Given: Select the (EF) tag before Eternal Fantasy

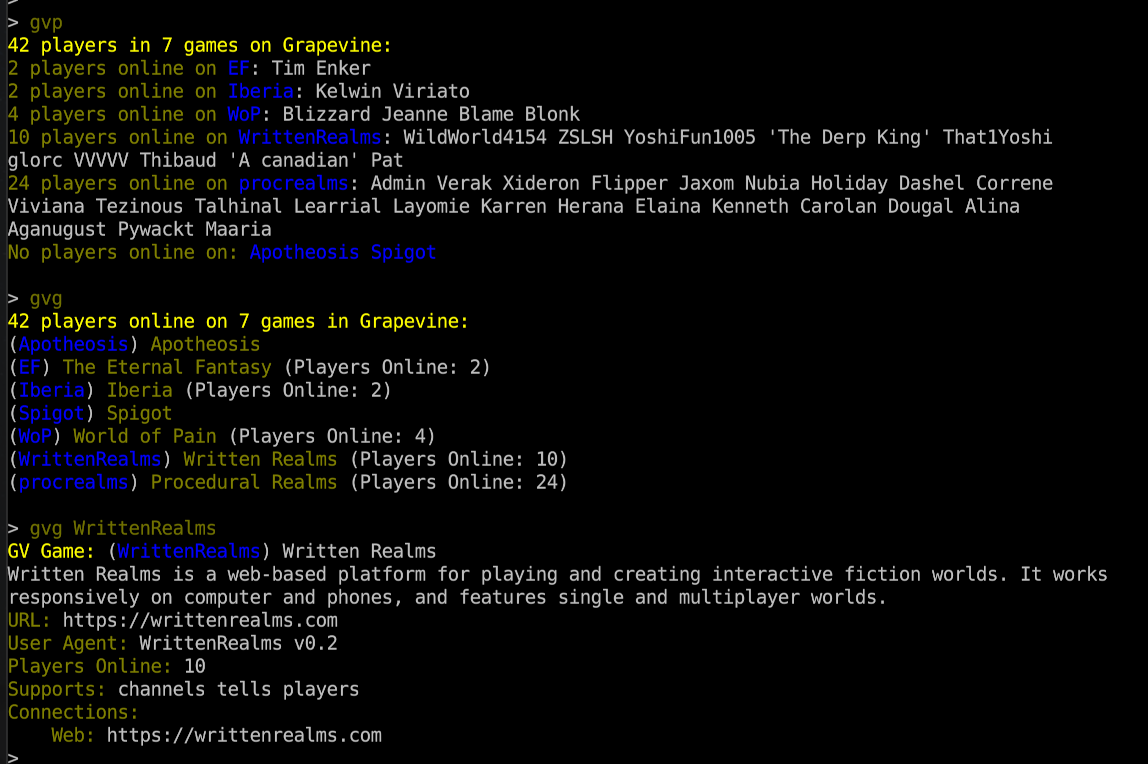Looking at the screenshot, I should (30, 367).
